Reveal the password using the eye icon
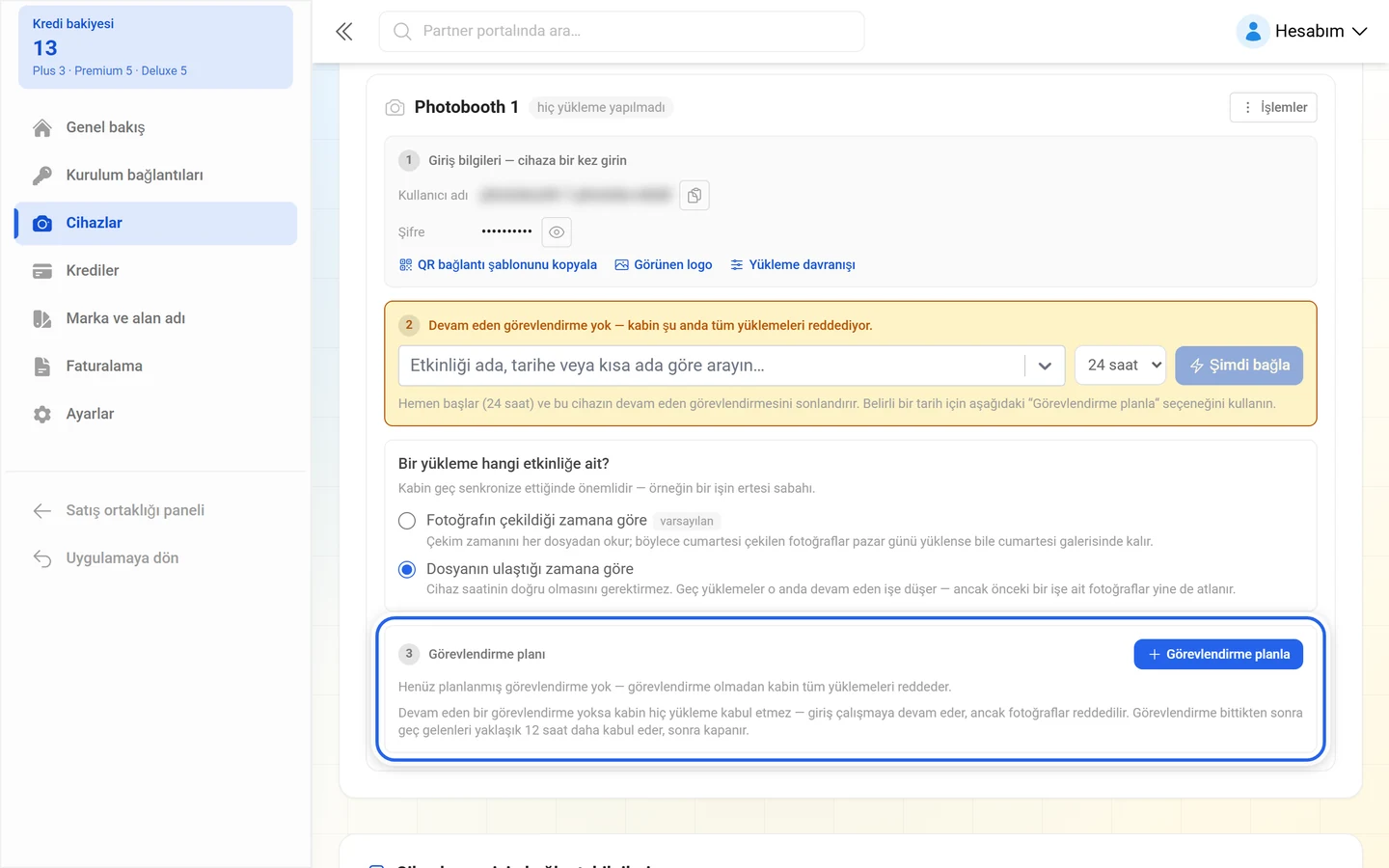Image resolution: width=1389 pixels, height=868 pixels. pos(557,232)
